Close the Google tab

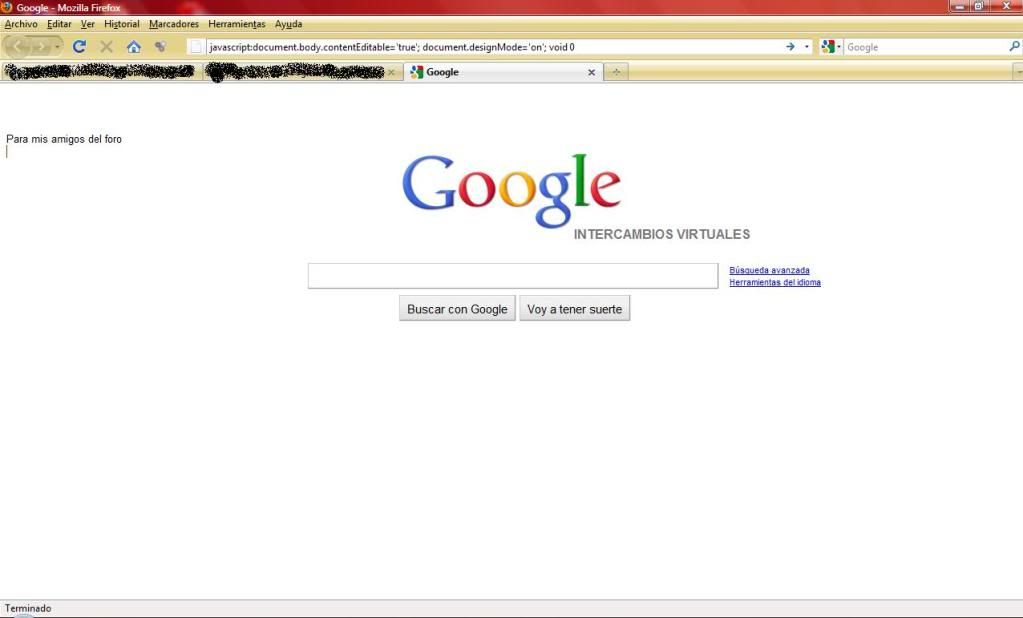pyautogui.click(x=592, y=72)
